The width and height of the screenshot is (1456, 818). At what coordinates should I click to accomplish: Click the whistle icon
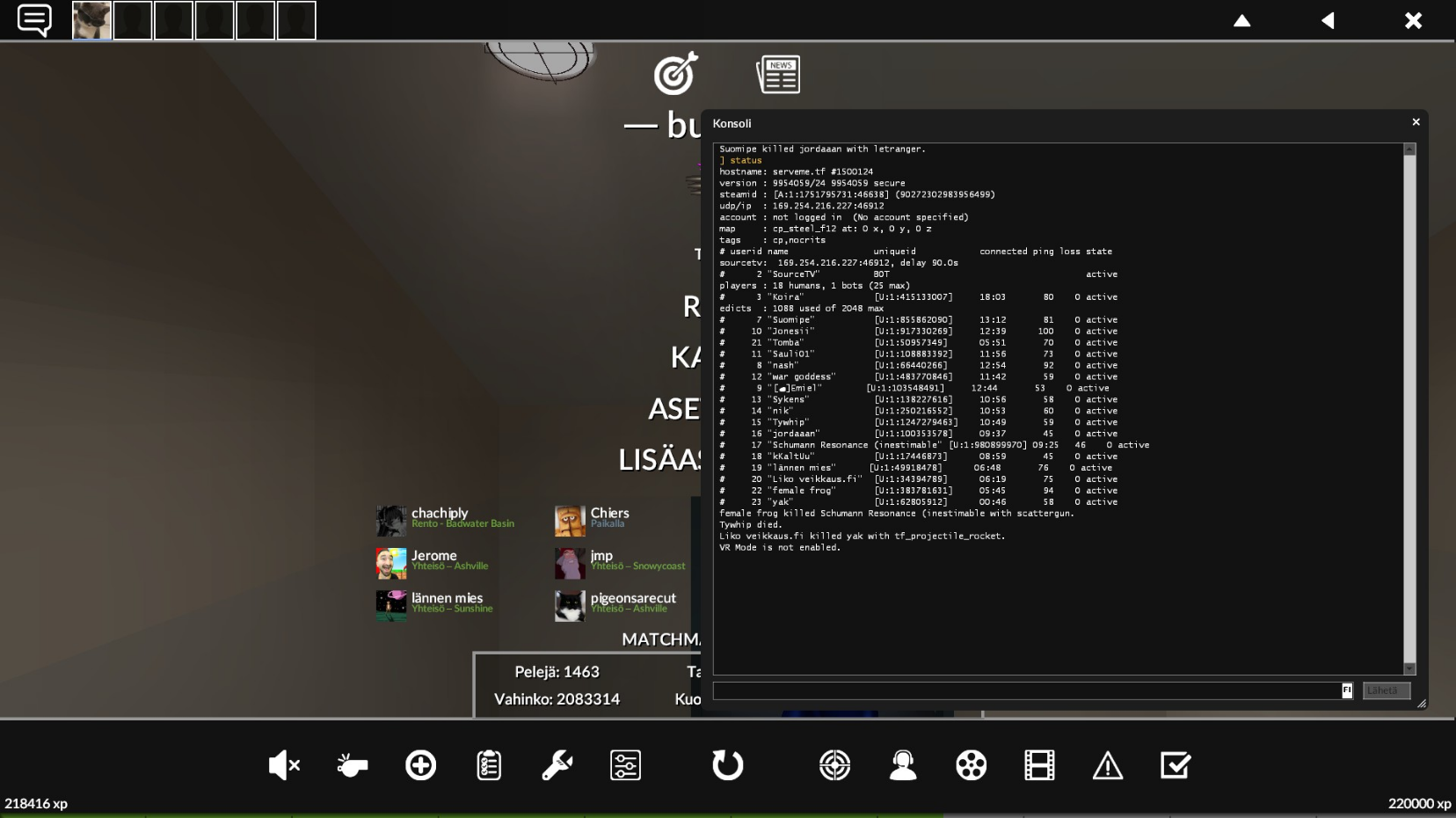(353, 765)
